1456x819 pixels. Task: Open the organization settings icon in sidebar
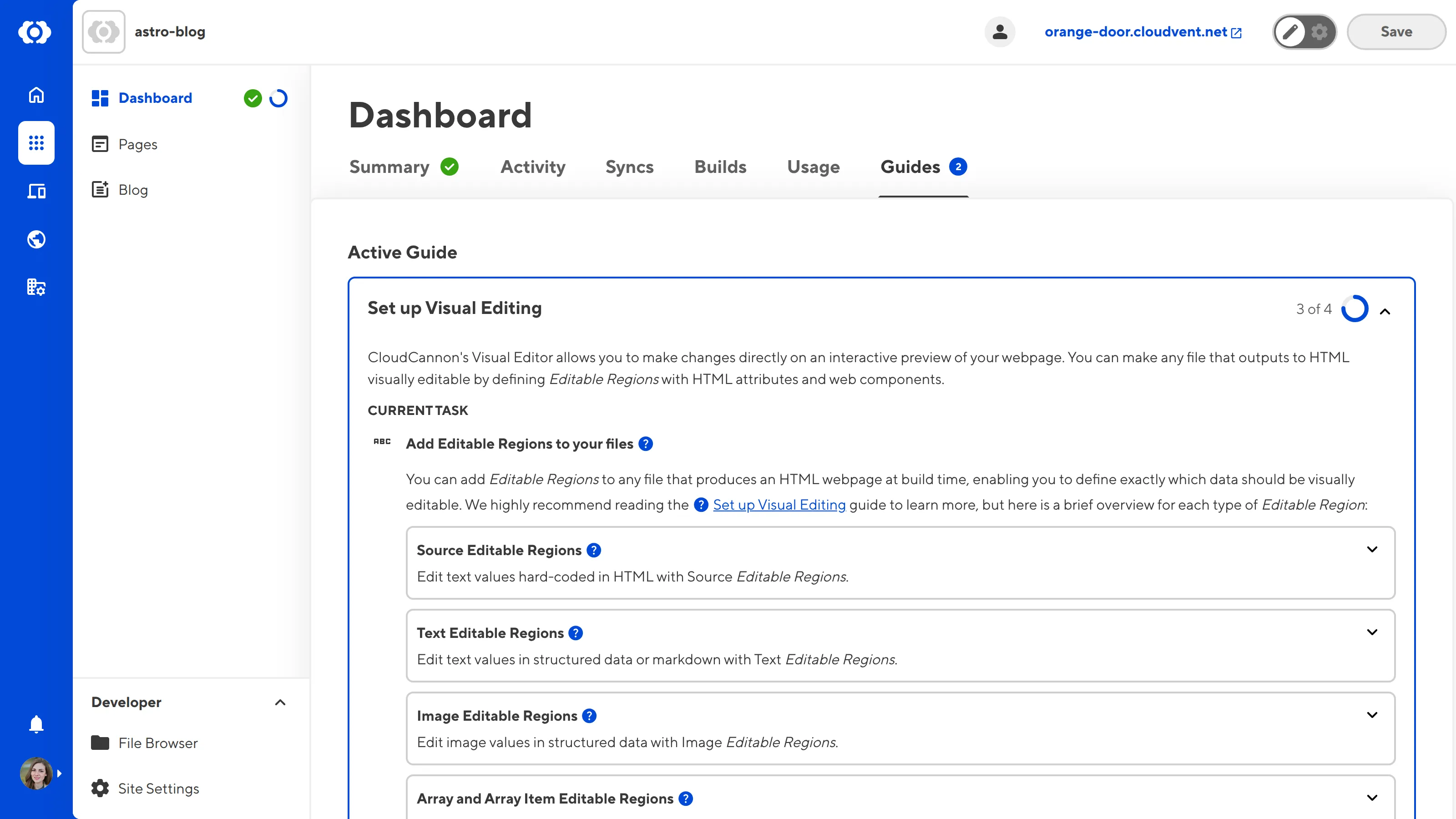click(x=35, y=287)
